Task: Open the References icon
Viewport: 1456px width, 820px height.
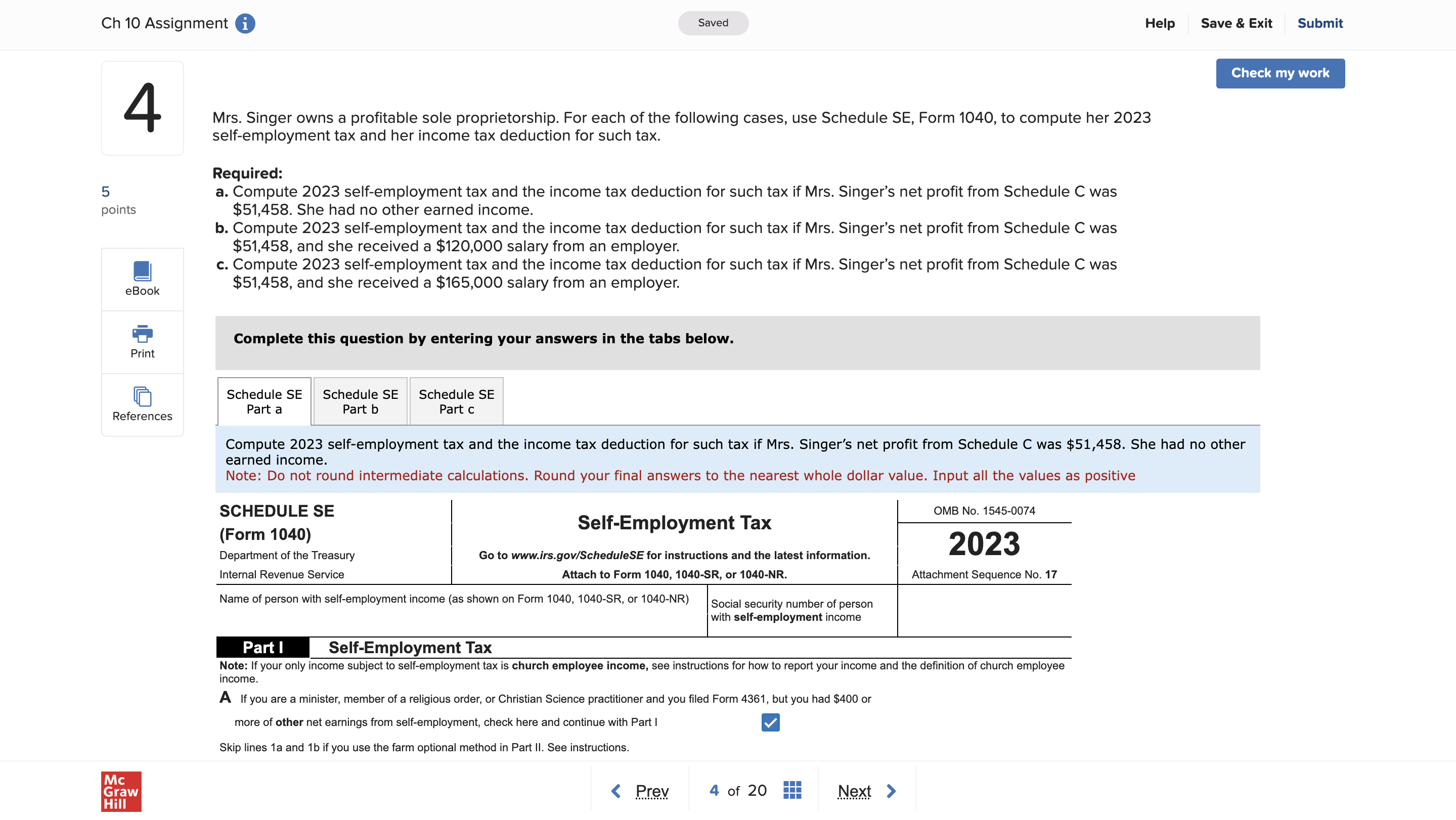Action: pyautogui.click(x=143, y=396)
